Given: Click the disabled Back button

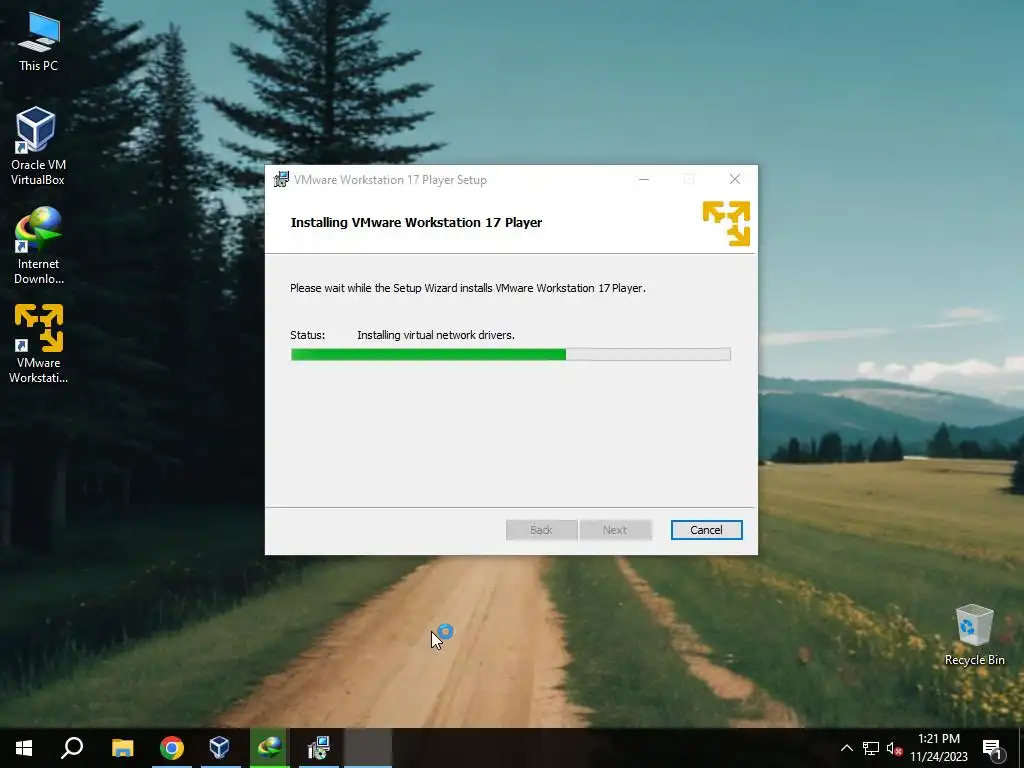Looking at the screenshot, I should tap(541, 530).
